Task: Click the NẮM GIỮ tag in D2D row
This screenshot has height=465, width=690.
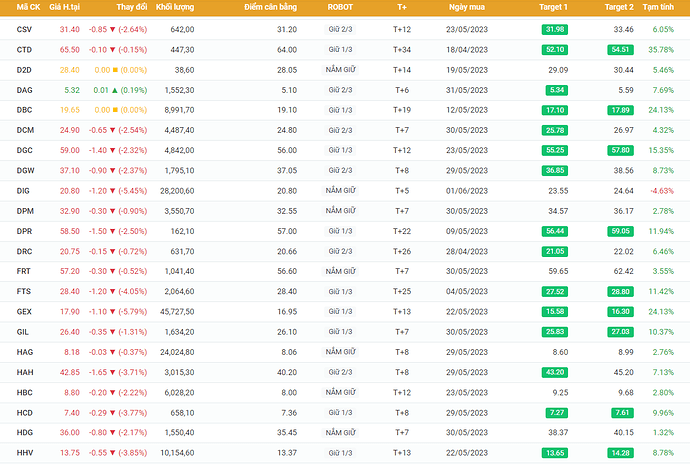Action: tap(341, 70)
